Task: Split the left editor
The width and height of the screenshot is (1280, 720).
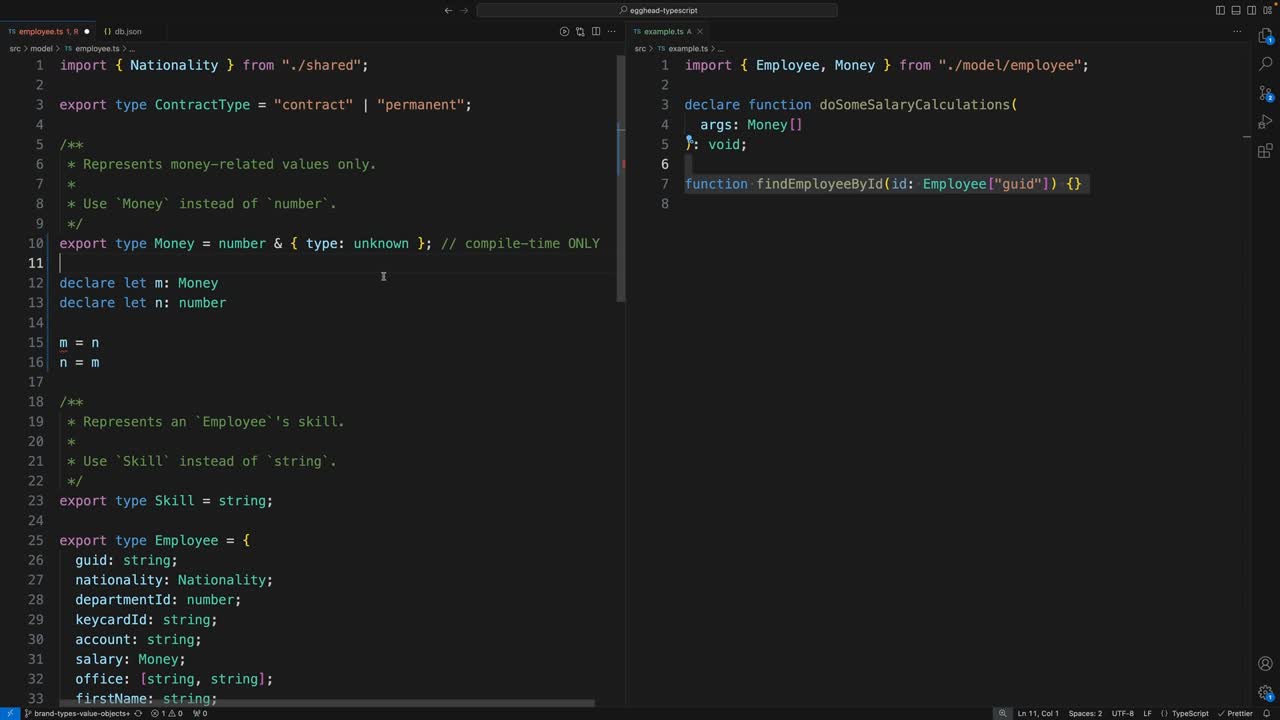Action: [x=596, y=31]
